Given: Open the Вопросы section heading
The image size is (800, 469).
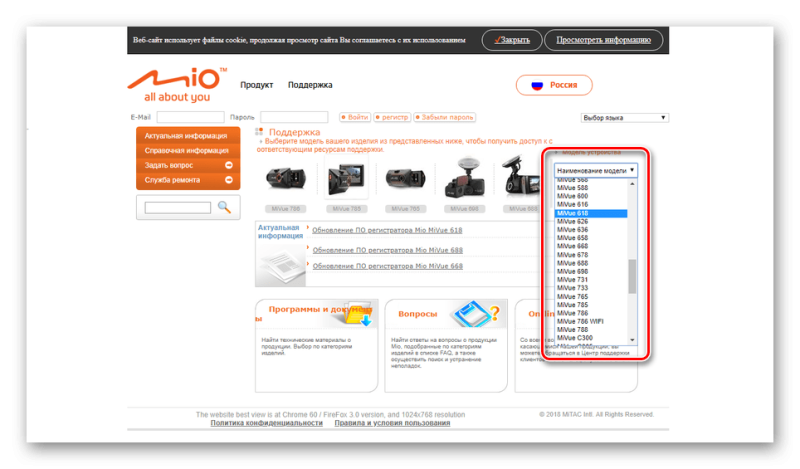Looking at the screenshot, I should [x=418, y=314].
